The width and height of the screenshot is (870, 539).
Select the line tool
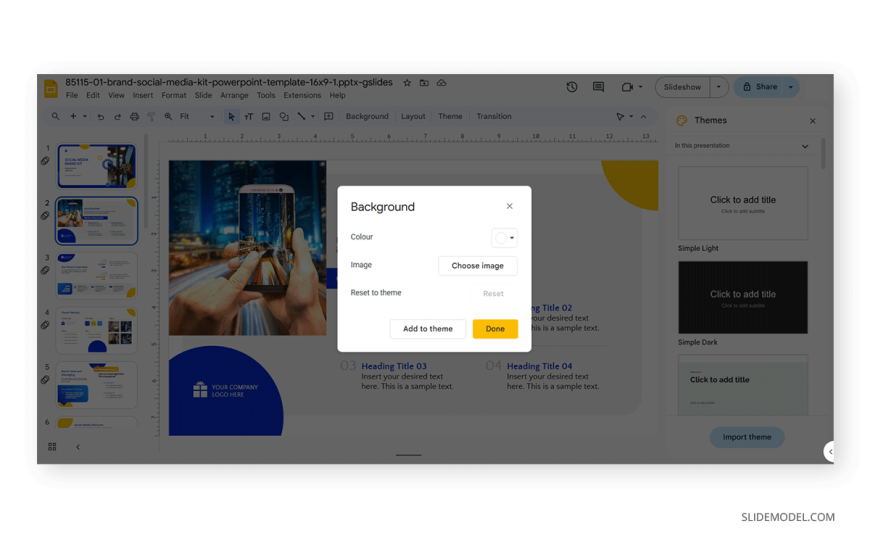pos(301,117)
